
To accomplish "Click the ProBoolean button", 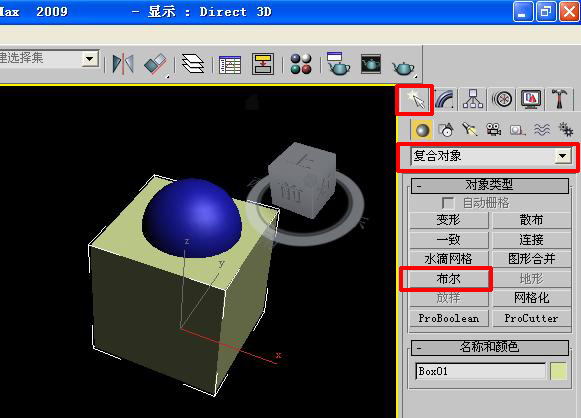I will click(449, 318).
